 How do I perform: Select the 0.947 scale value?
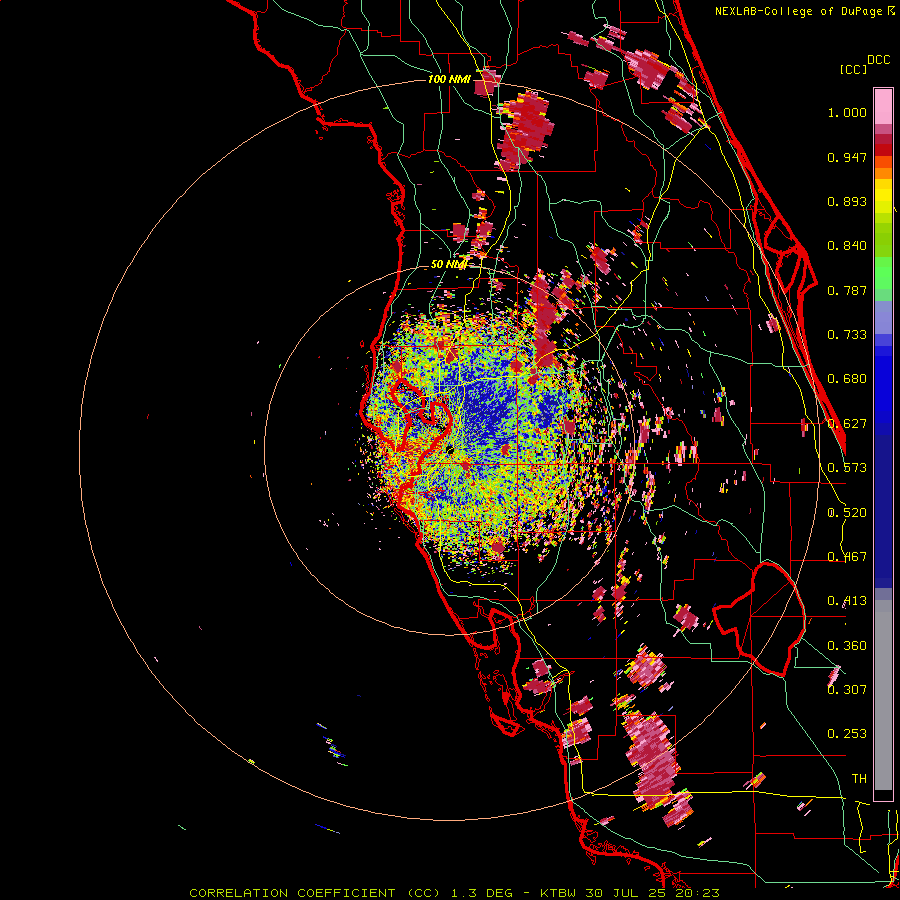(847, 157)
